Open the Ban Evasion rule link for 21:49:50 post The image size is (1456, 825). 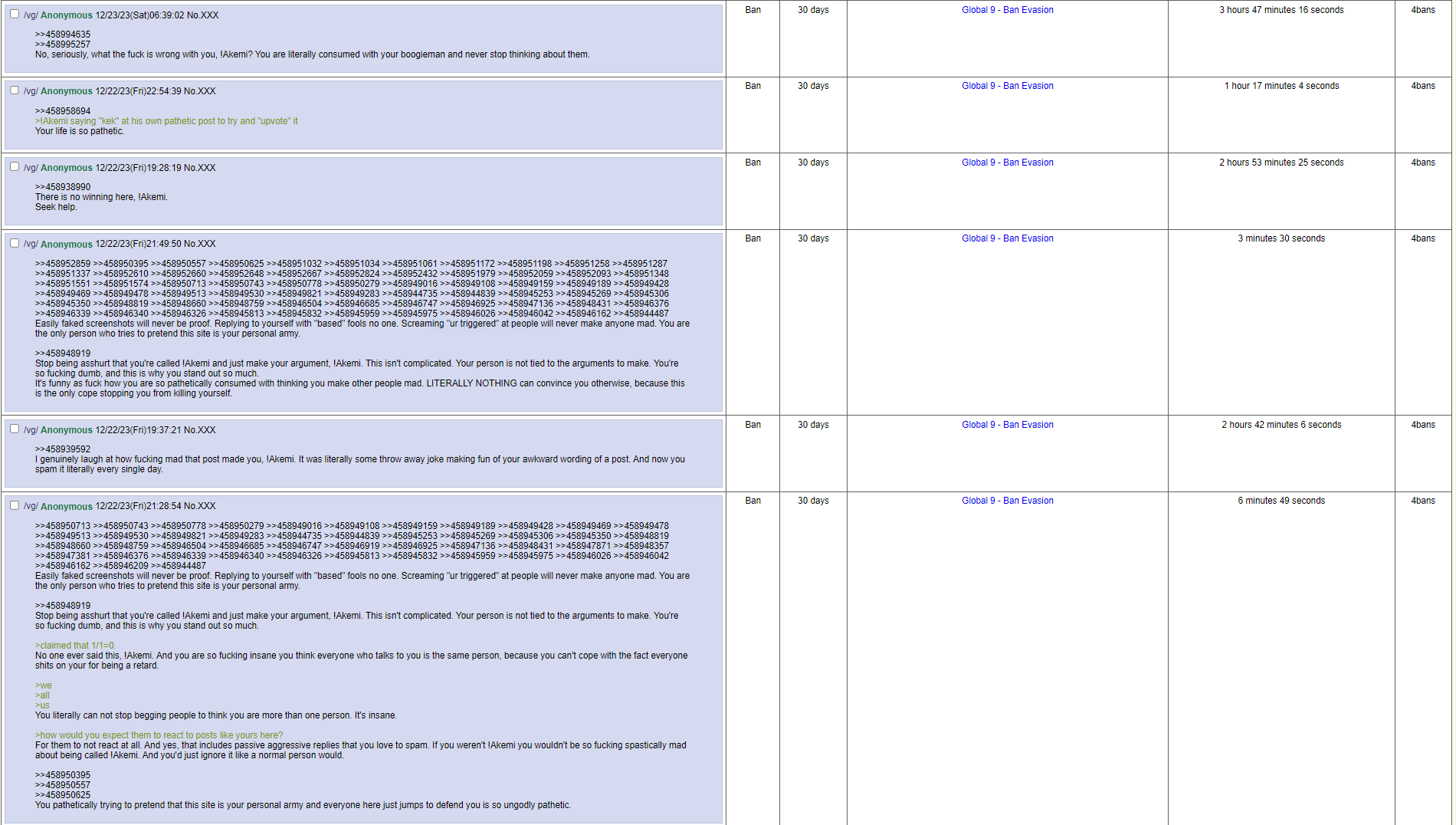(1008, 238)
